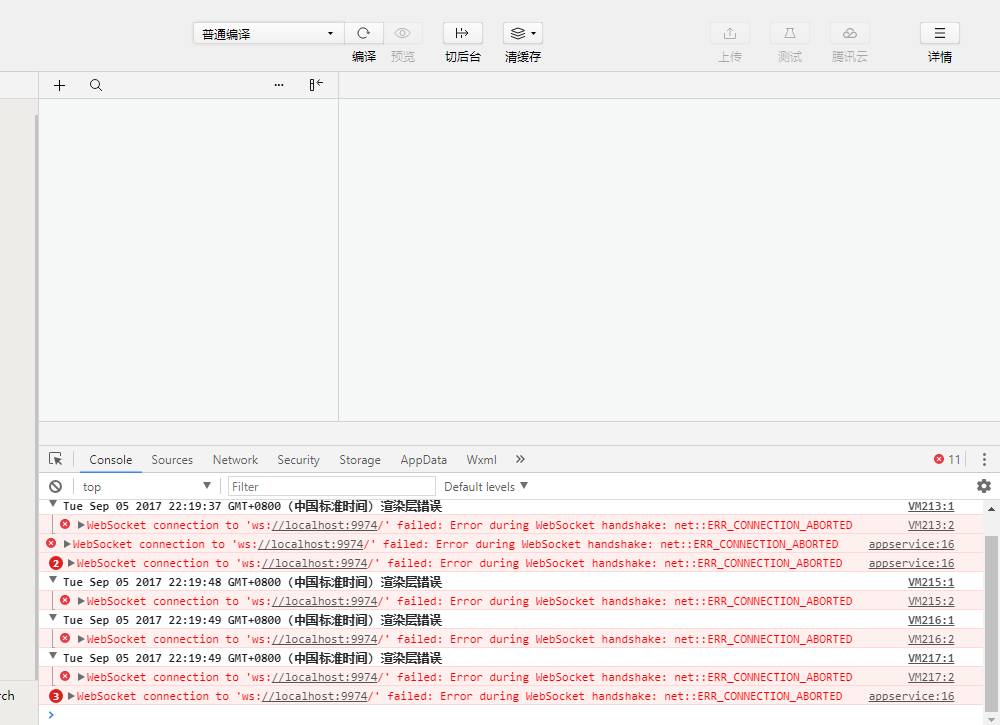Click the red badge numbered 3
This screenshot has width=1000, height=725.
[x=55, y=696]
